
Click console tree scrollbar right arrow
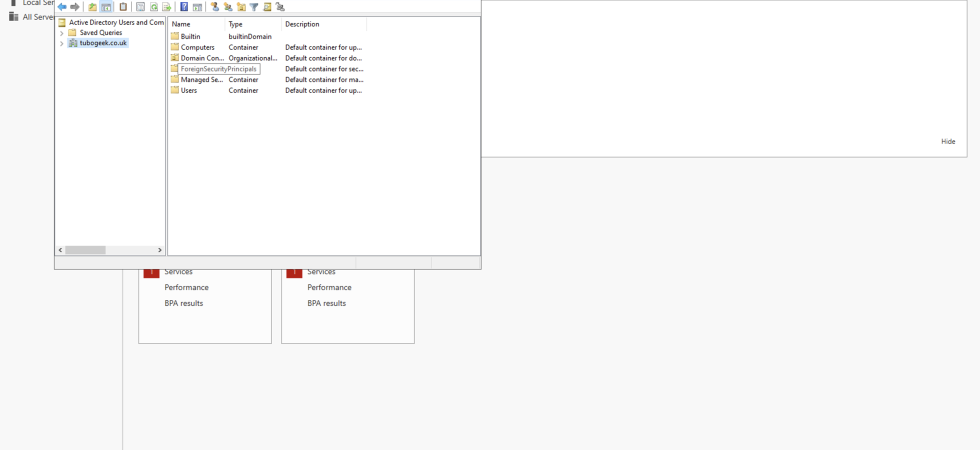[x=160, y=250]
